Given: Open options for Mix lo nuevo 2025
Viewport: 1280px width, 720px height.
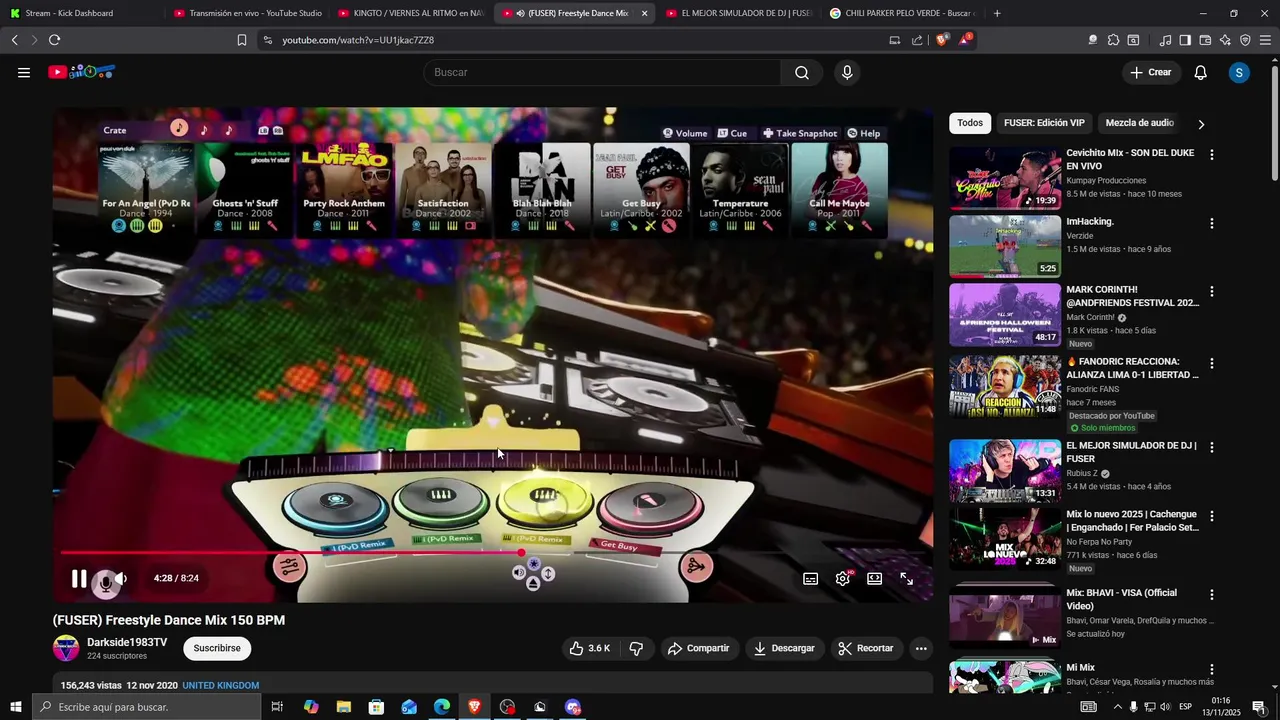Looking at the screenshot, I should 1211,516.
